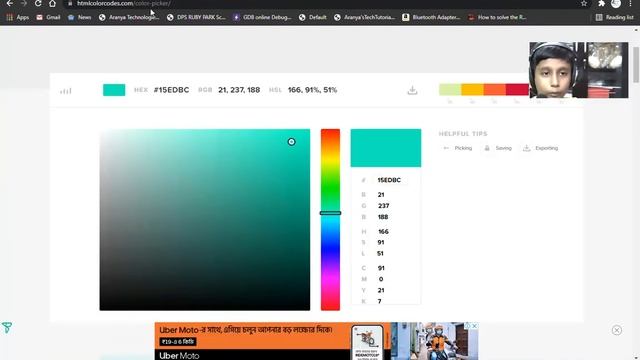The height and width of the screenshot is (360, 640).
Task: Dismiss the bottom banner with circled X
Action: 617,330
